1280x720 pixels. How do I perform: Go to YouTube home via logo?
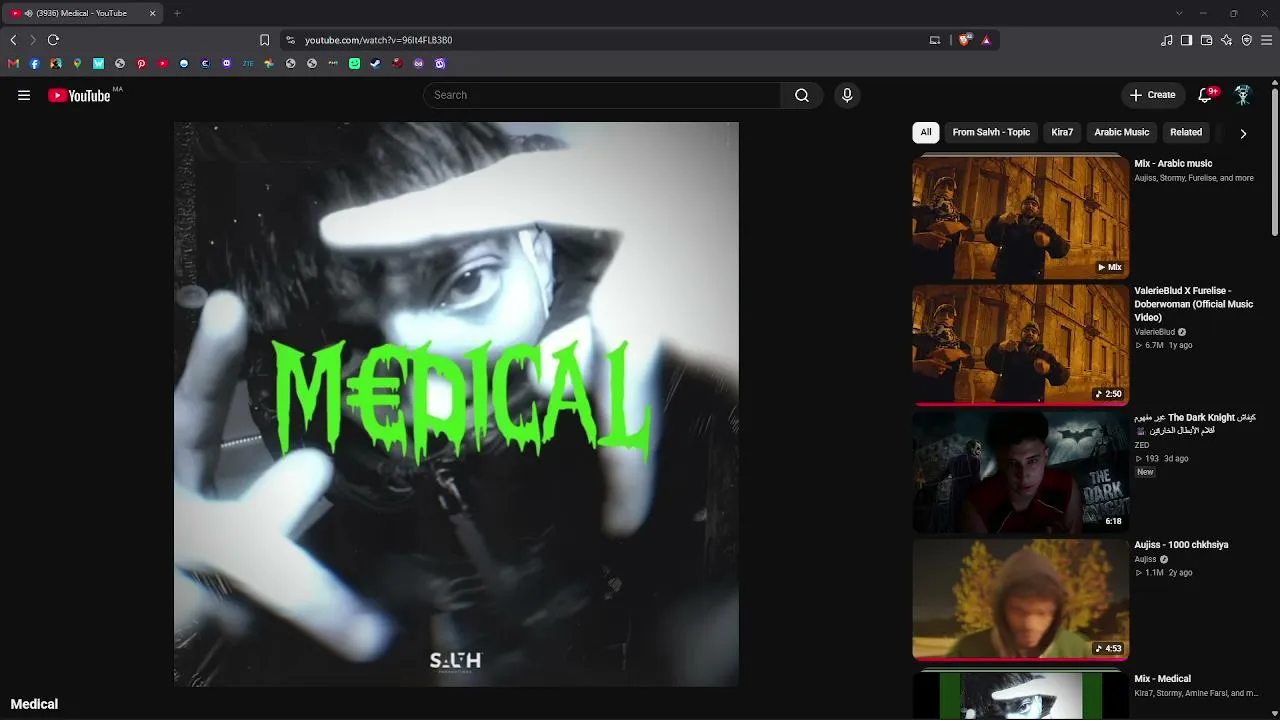(x=79, y=95)
